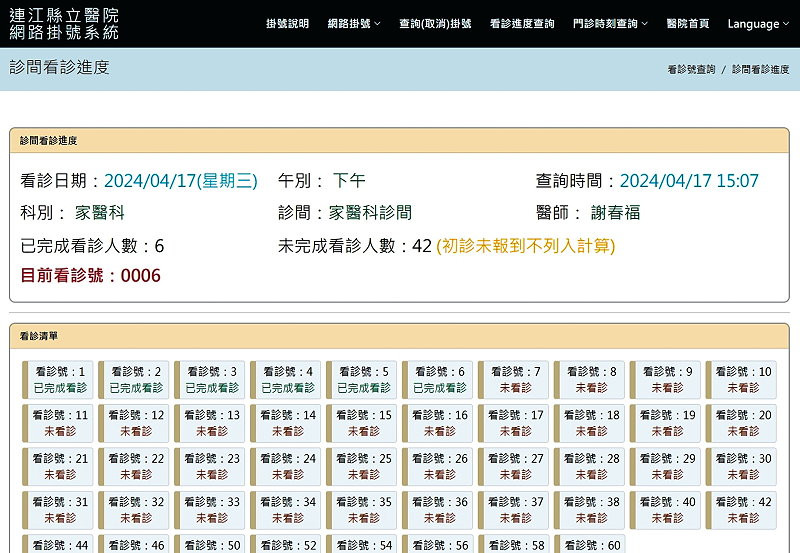Screen dimensions: 800x553
Task: Select queue card 看診號：20
Action: tap(741, 423)
